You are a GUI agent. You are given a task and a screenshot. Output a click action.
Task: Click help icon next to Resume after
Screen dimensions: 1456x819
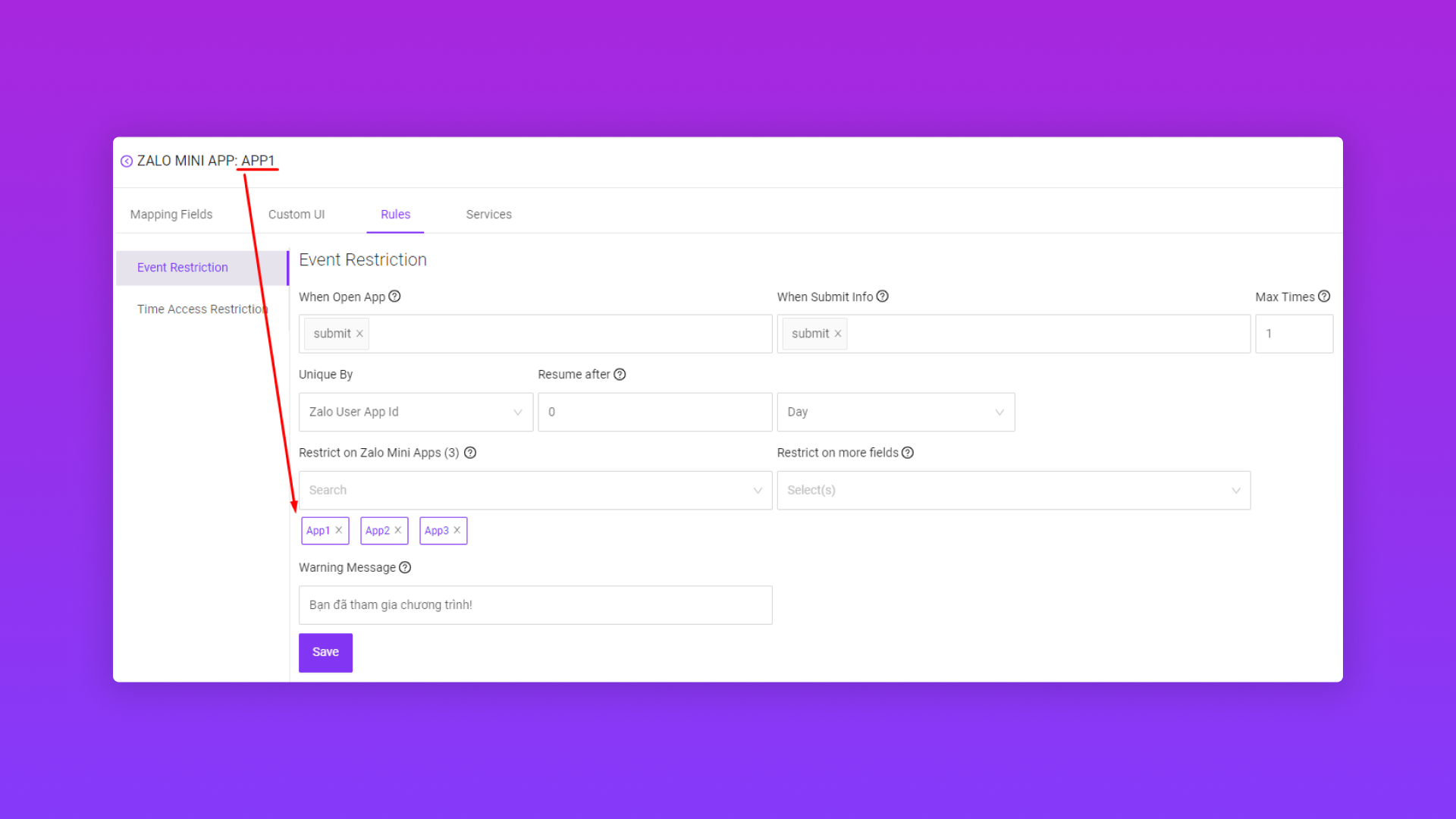pos(620,375)
